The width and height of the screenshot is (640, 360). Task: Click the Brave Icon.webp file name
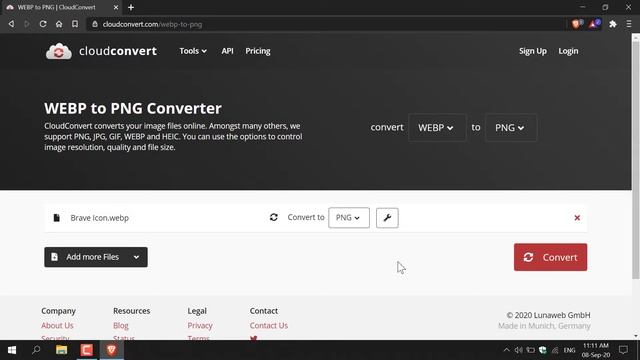(100, 218)
